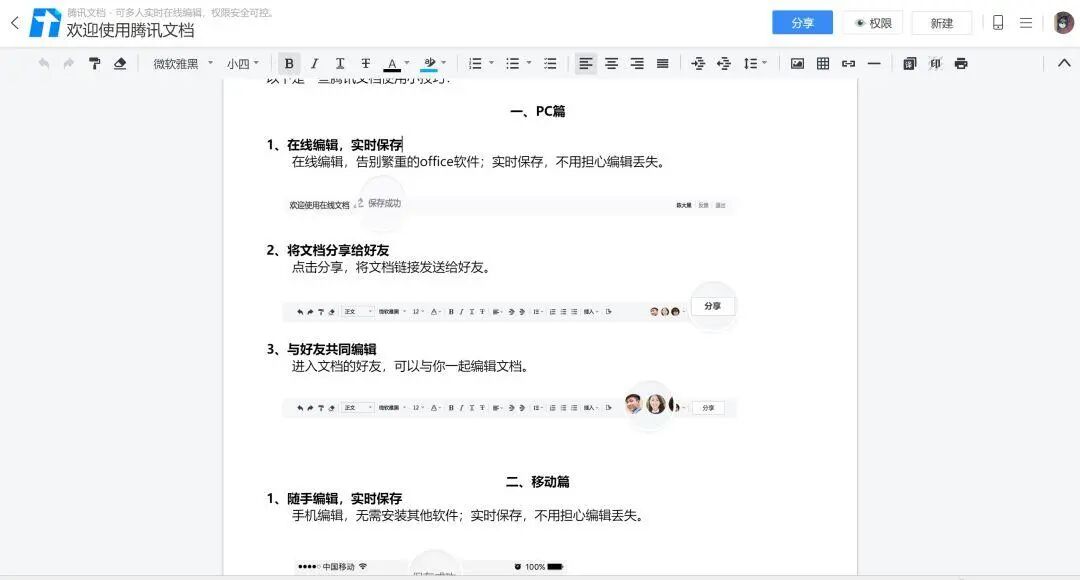
Task: Click the 印 watermark icon
Action: pos(935,63)
